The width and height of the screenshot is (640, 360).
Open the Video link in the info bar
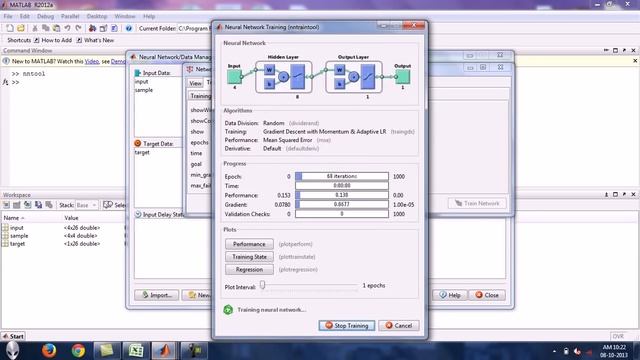[x=91, y=61]
